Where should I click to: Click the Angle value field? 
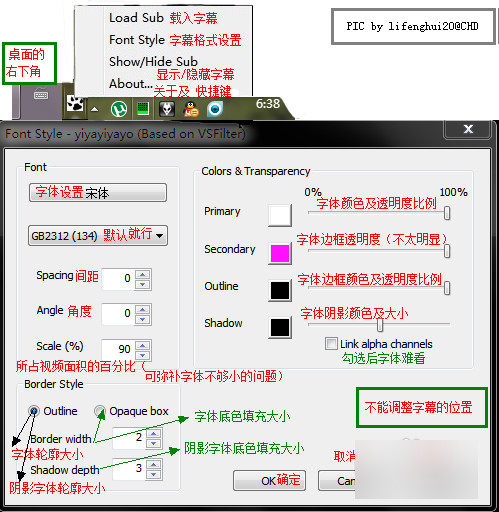(118, 314)
